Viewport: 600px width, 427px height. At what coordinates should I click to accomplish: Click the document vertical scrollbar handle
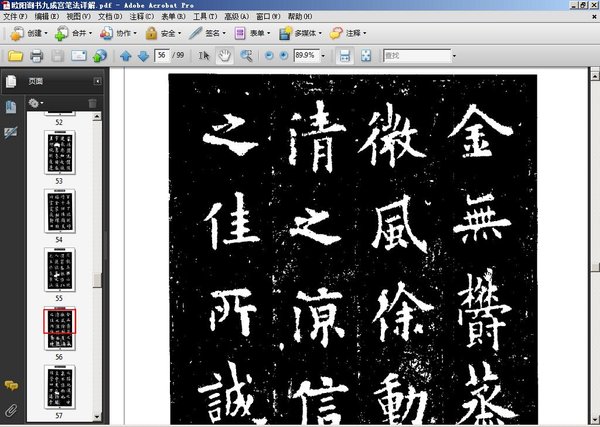[x=595, y=267]
